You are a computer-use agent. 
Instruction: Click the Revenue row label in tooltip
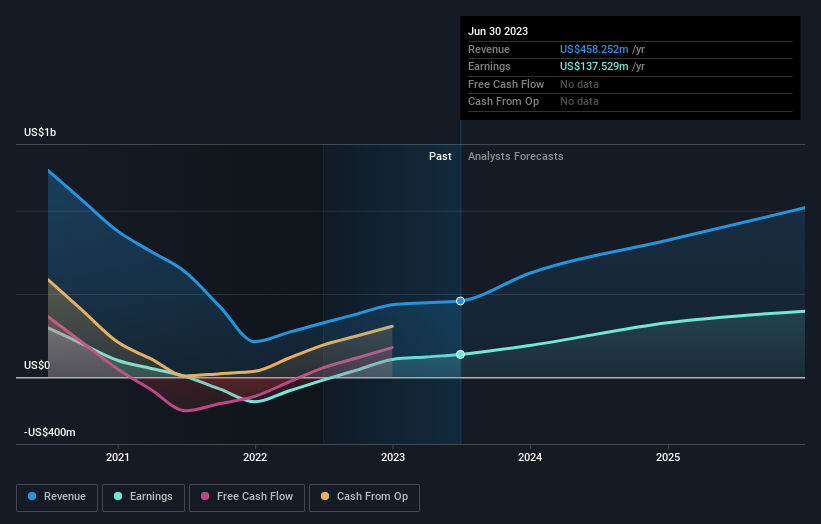coord(489,49)
